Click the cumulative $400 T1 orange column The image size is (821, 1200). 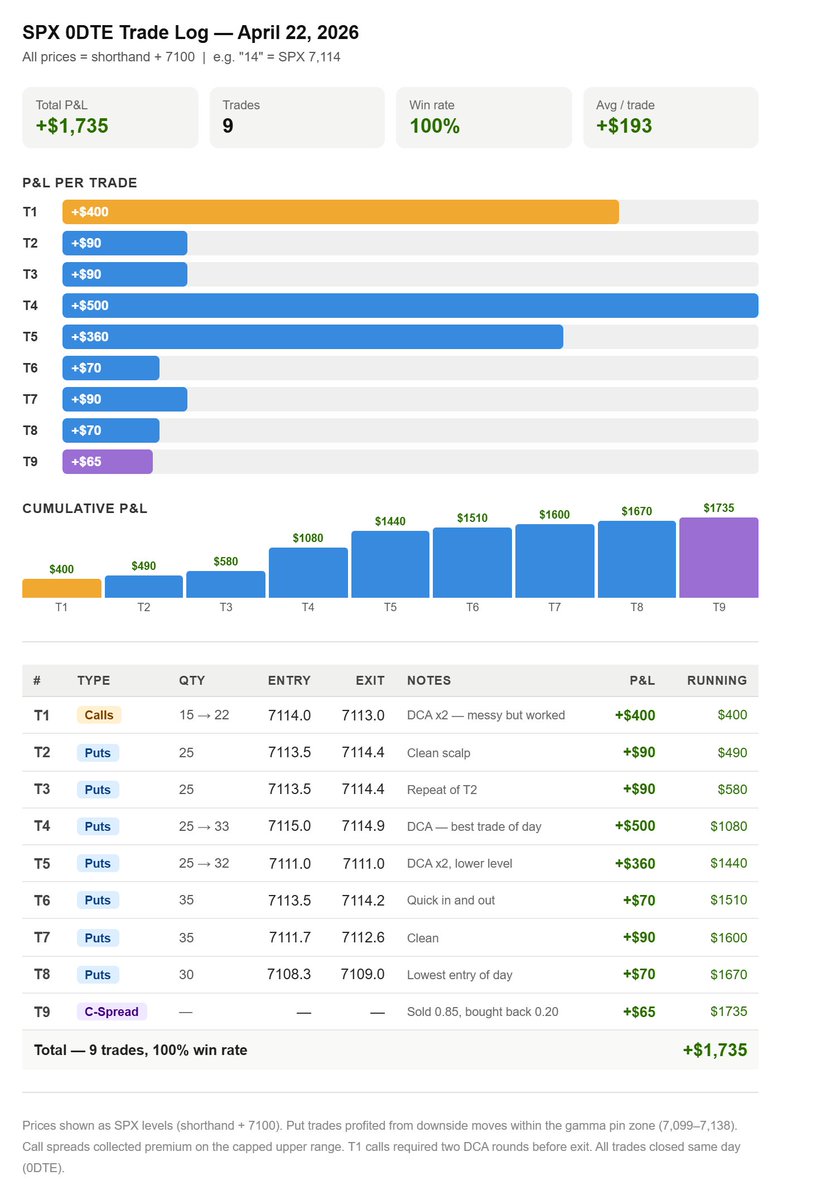point(62,588)
